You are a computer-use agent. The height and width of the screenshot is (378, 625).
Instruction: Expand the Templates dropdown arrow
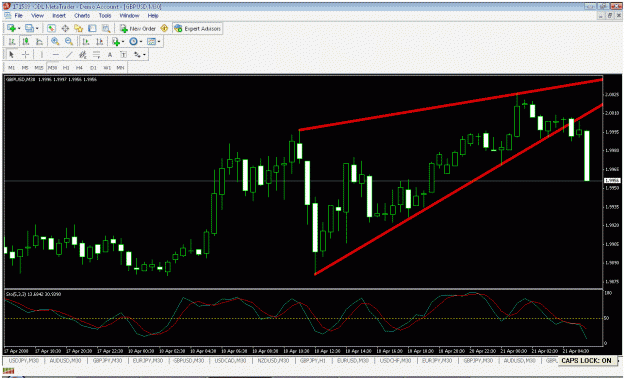coord(159,42)
